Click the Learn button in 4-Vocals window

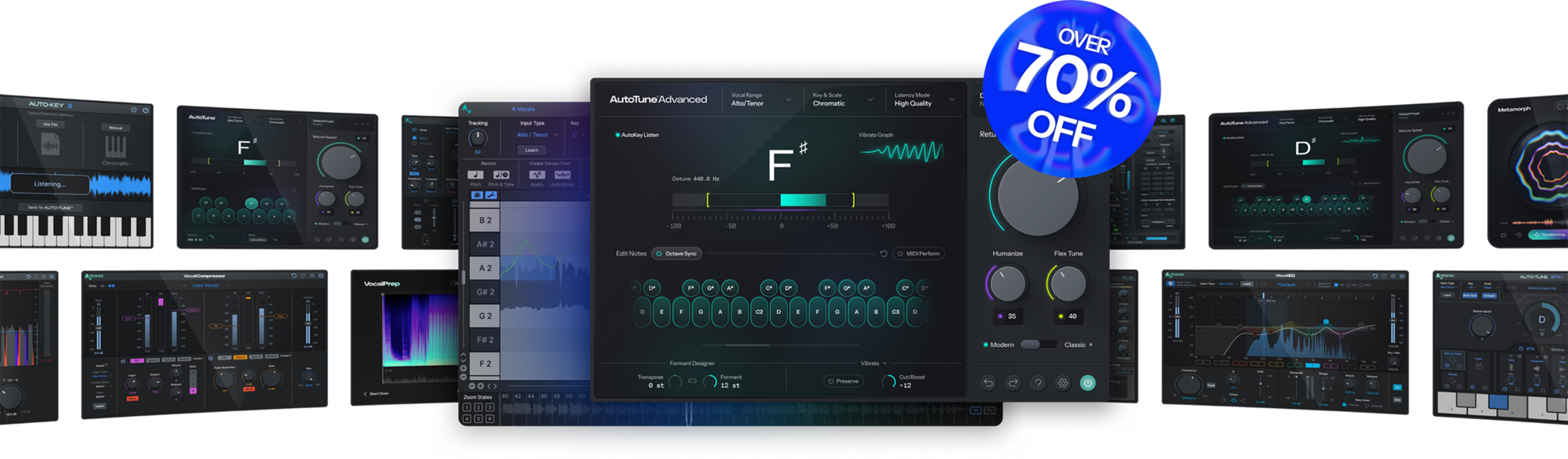coord(532,150)
